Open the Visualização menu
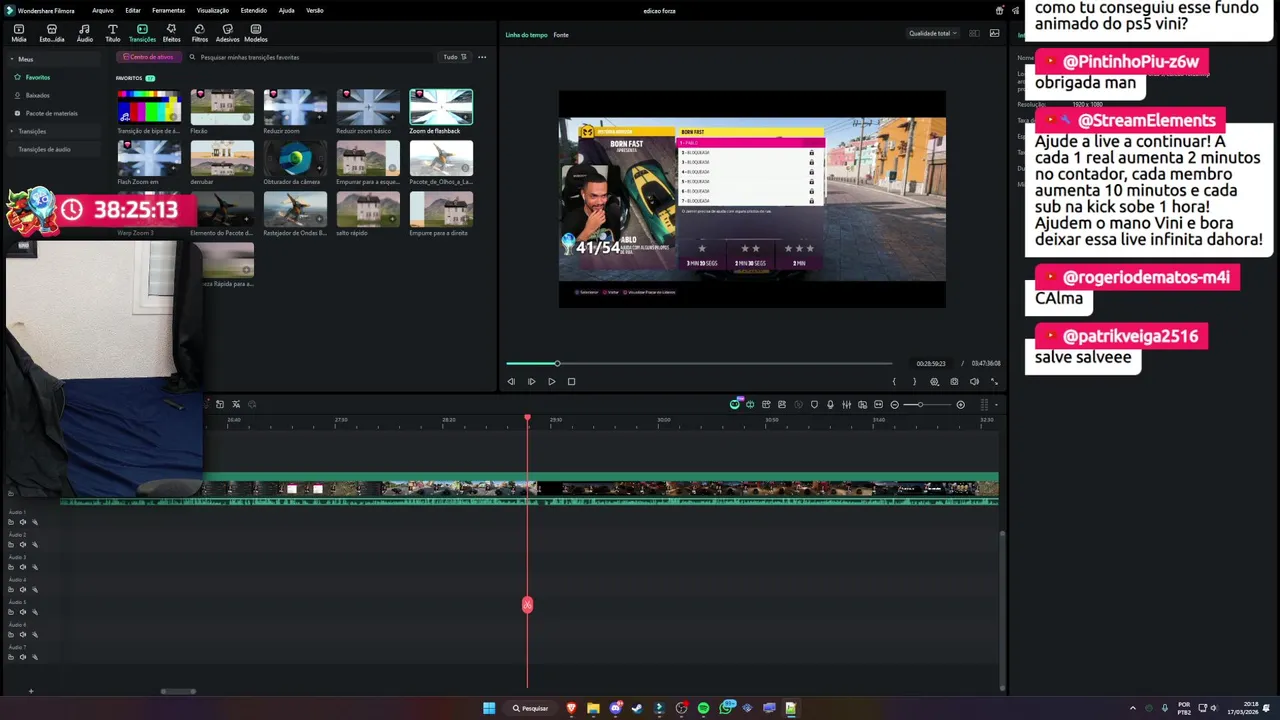This screenshot has width=1280, height=720. click(x=213, y=10)
